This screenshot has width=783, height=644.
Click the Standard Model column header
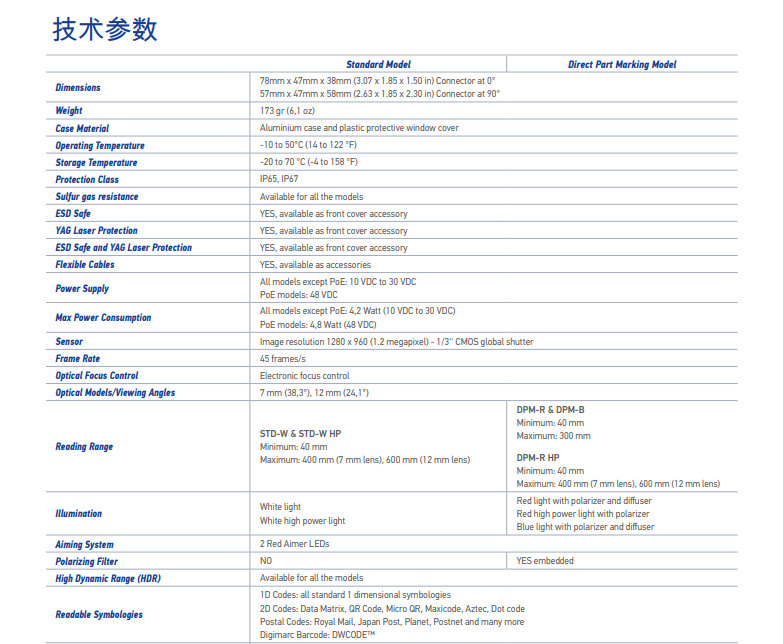(x=378, y=64)
